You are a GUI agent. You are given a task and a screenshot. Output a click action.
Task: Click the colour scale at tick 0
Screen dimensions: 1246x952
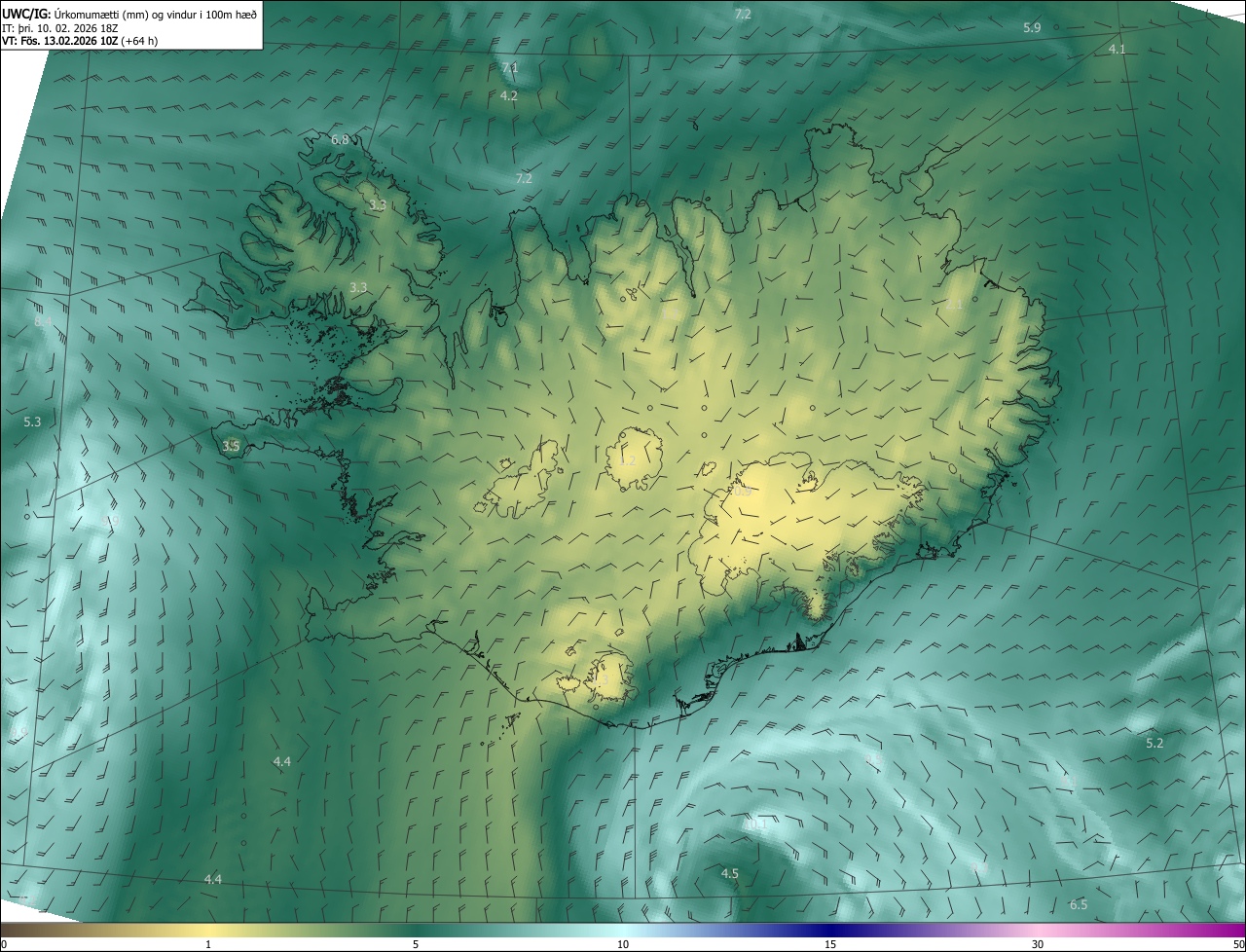(3, 944)
